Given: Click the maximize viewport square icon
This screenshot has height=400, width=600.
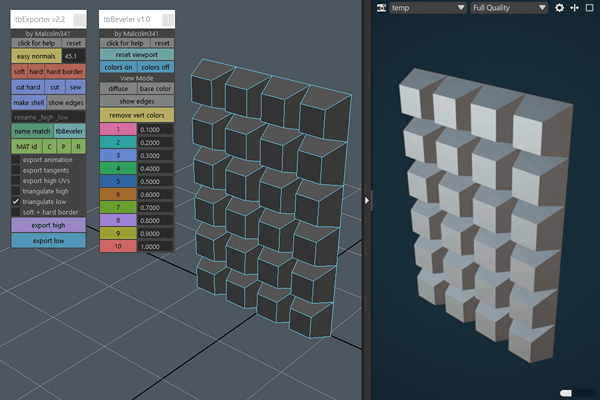Looking at the screenshot, I should point(589,7).
